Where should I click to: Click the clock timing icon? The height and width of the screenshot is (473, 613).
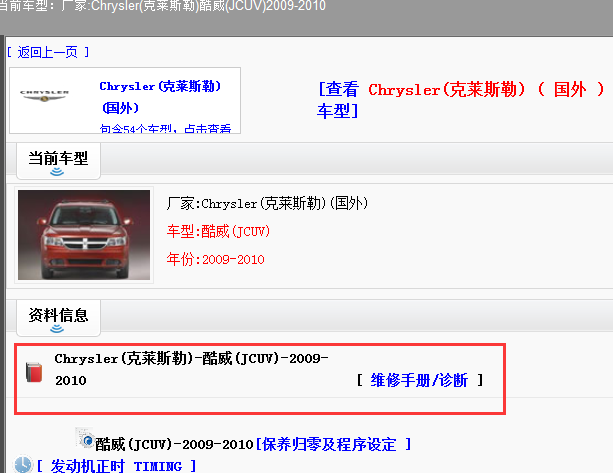pyautogui.click(x=23, y=465)
